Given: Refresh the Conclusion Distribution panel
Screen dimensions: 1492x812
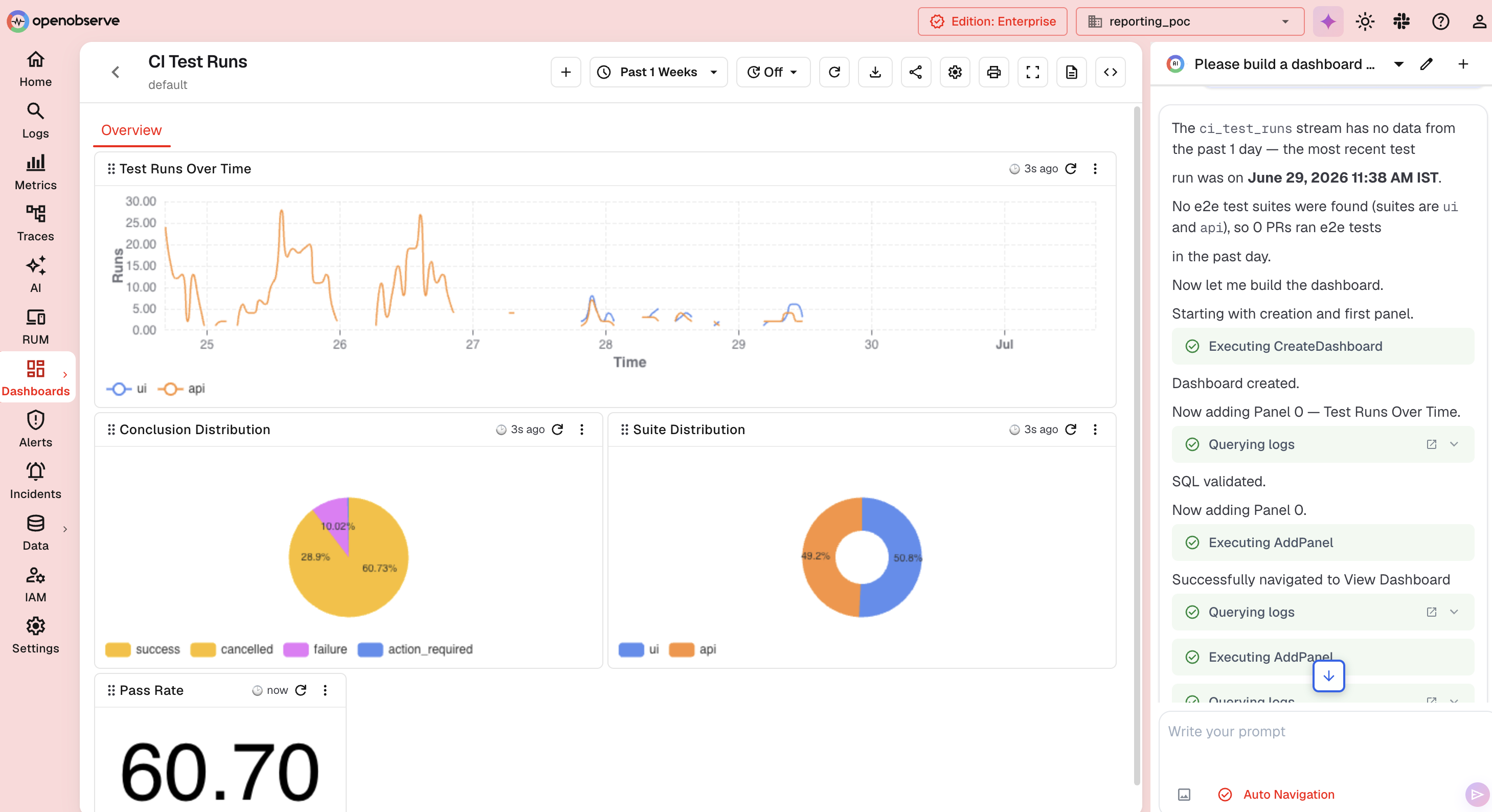Looking at the screenshot, I should click(558, 429).
